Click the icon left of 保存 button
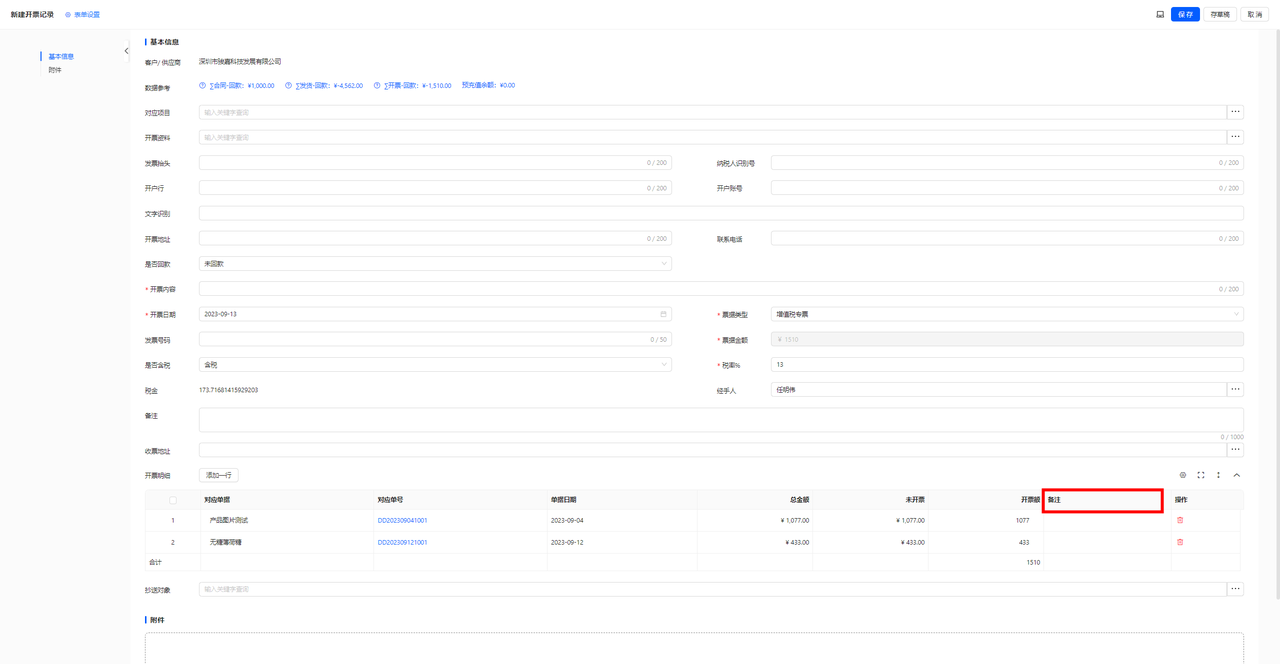 coord(1160,14)
